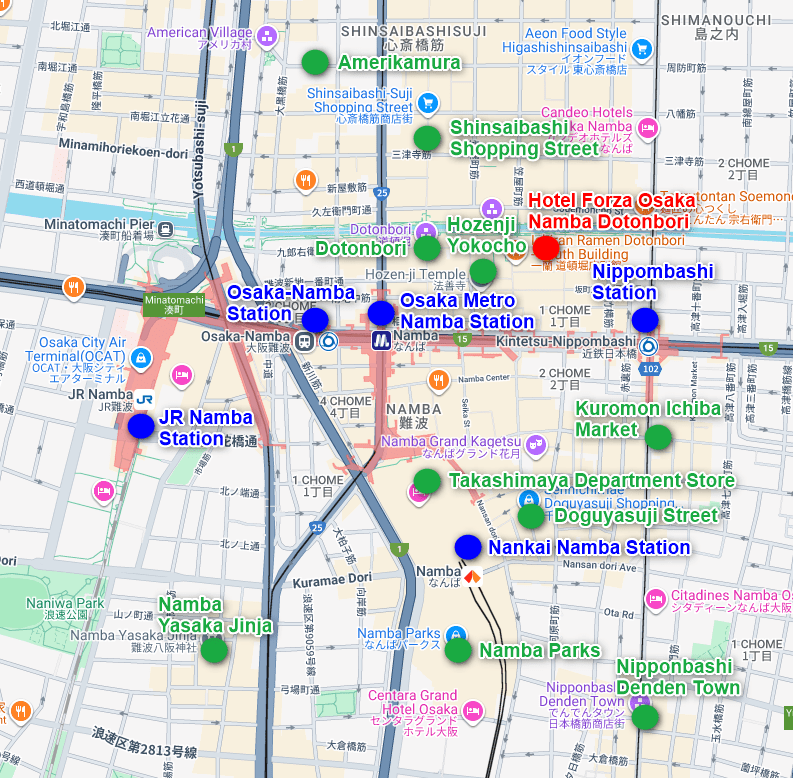Image resolution: width=793 pixels, height=778 pixels.
Task: Click the restaurant pin near Namba Center
Action: 439,380
